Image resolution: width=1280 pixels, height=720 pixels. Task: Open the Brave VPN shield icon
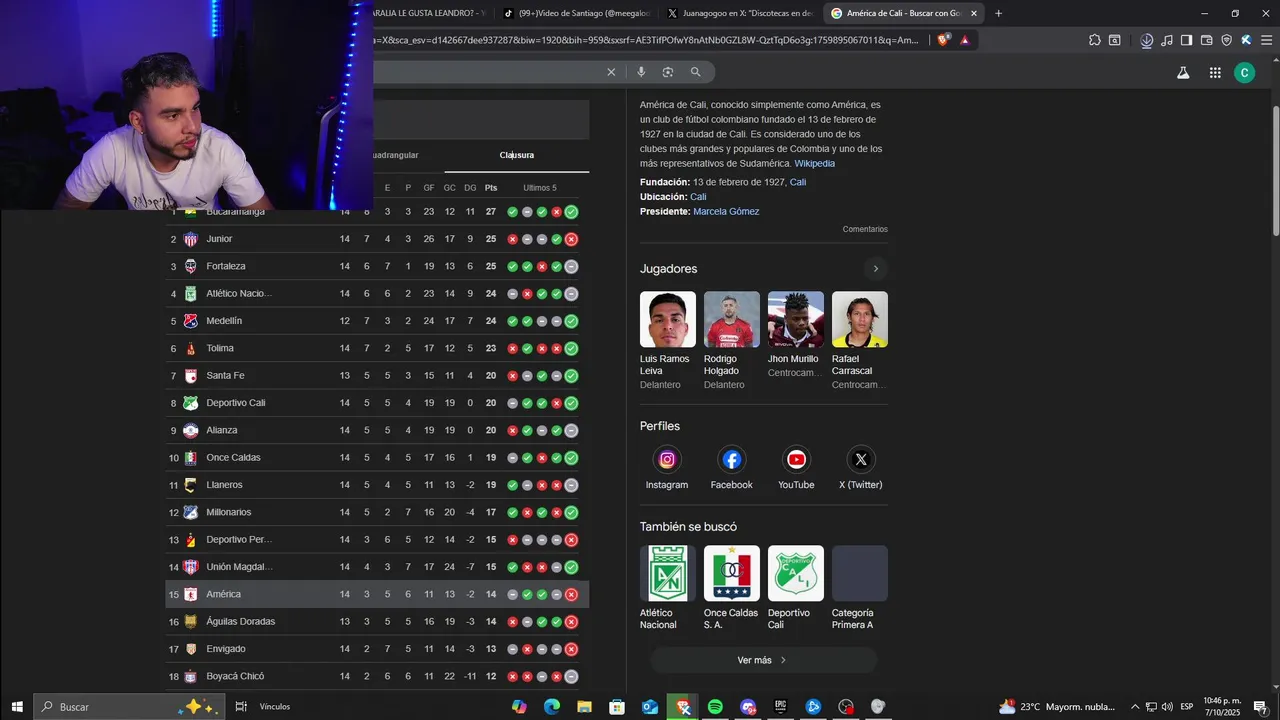tap(1226, 40)
